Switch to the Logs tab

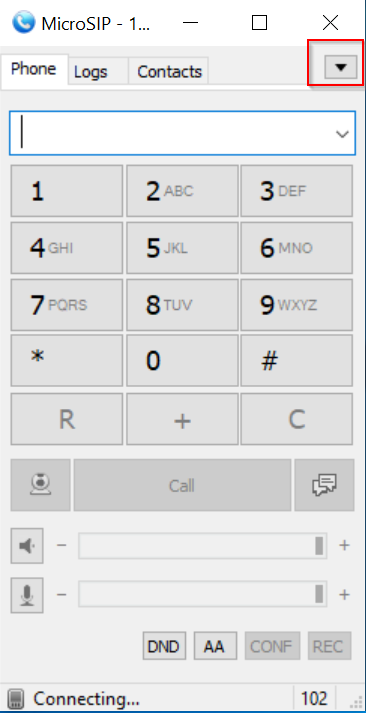click(91, 71)
